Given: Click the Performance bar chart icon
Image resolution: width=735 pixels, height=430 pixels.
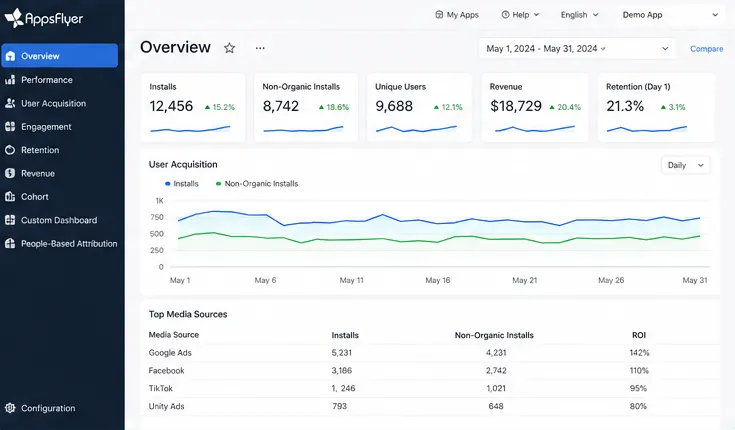Looking at the screenshot, I should pyautogui.click(x=10, y=80).
